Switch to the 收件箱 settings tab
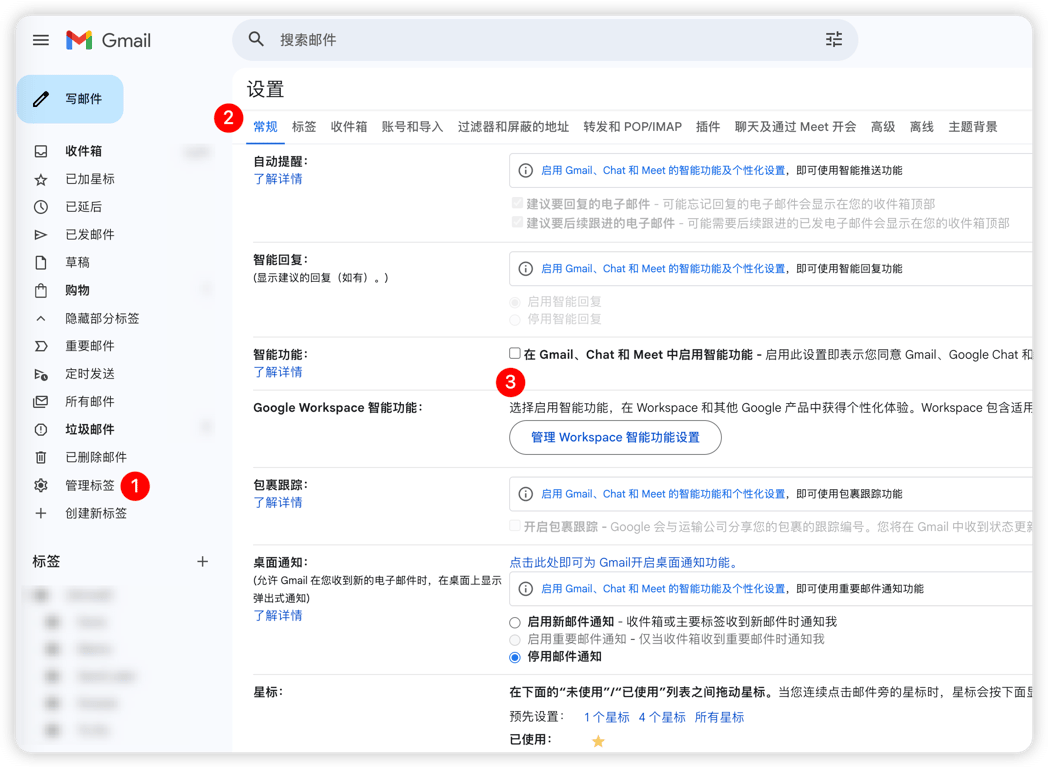 tap(349, 126)
